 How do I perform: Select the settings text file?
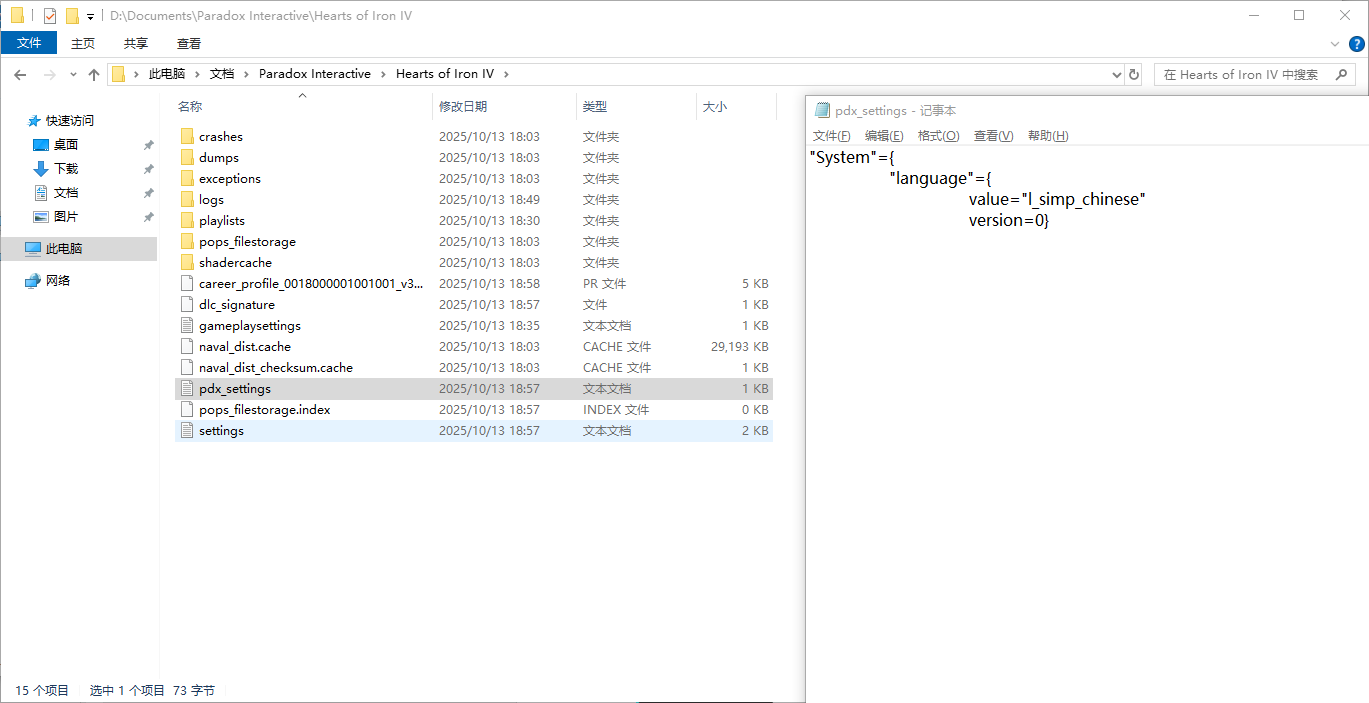click(221, 431)
